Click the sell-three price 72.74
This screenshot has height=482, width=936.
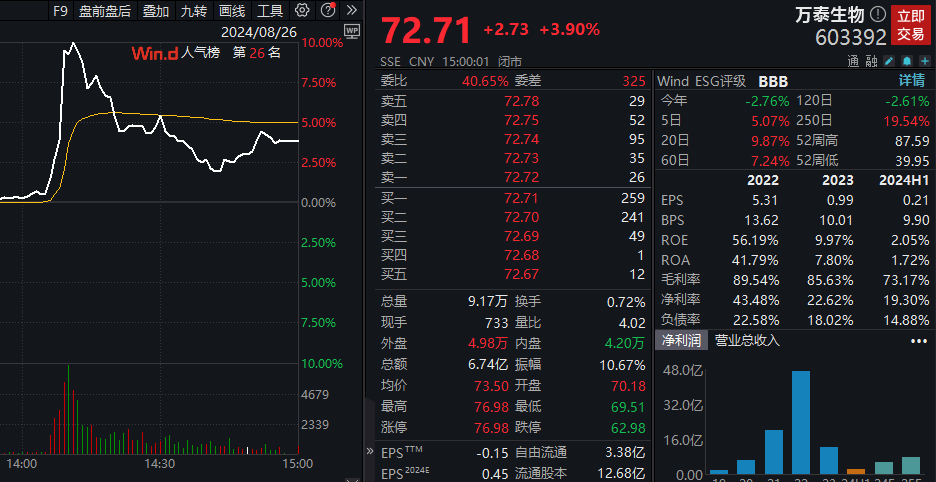click(x=521, y=139)
